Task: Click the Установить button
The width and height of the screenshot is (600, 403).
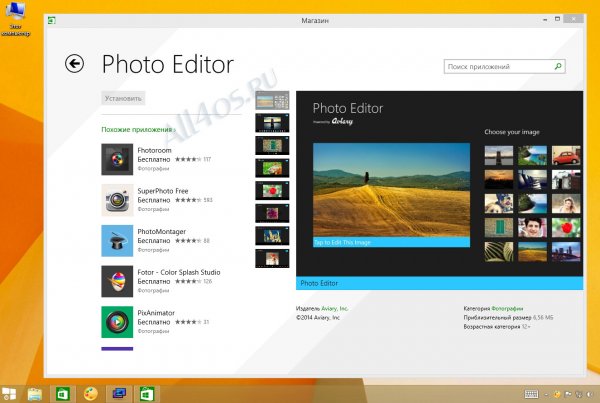Action: [x=125, y=98]
